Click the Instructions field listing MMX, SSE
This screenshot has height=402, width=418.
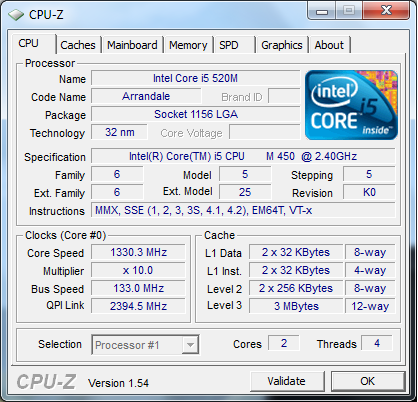(243, 210)
